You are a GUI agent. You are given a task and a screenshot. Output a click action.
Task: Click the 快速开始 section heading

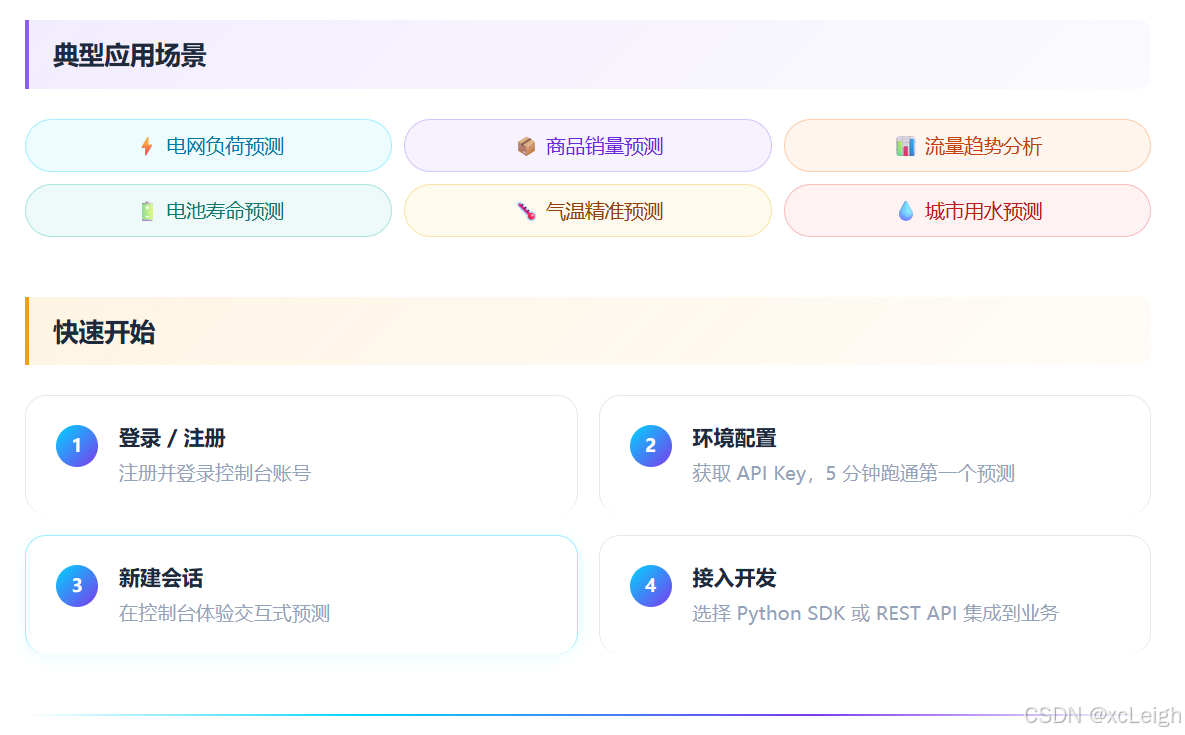click(104, 332)
